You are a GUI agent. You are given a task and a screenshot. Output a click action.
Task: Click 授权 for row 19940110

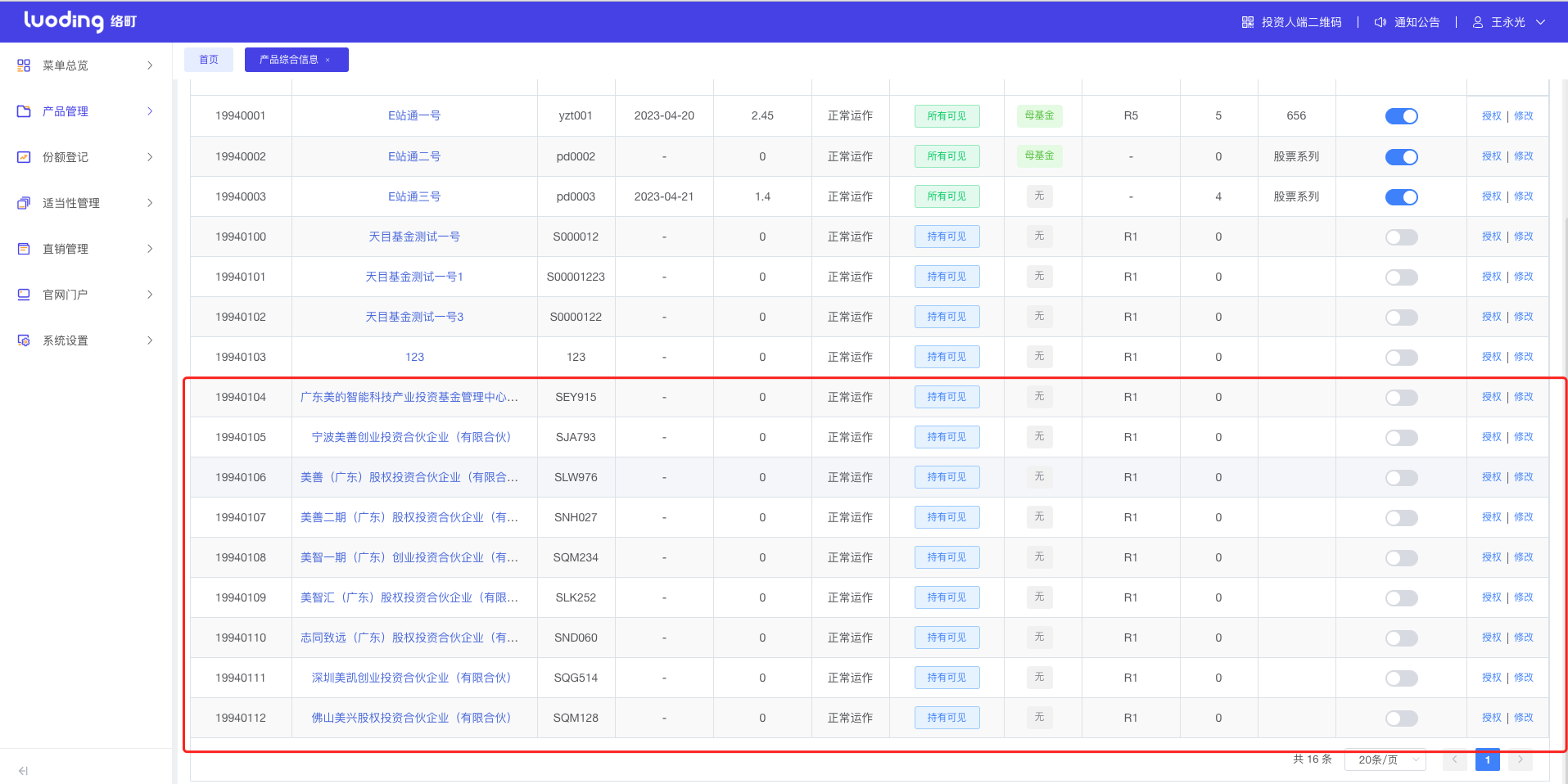pyautogui.click(x=1492, y=638)
